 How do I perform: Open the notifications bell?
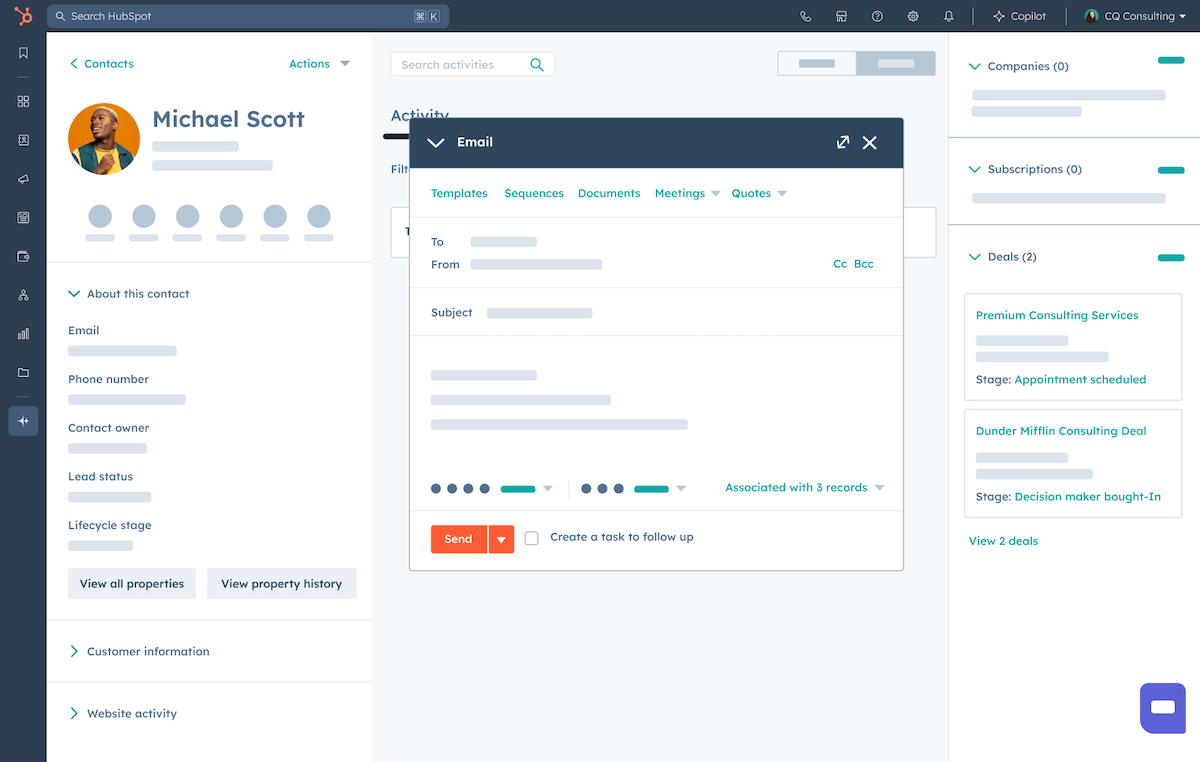pyautogui.click(x=949, y=16)
